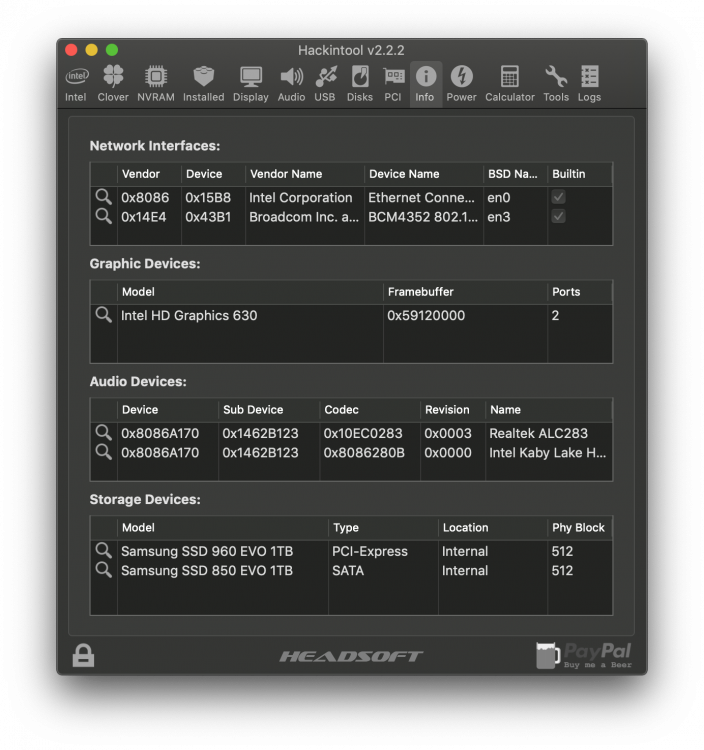Viewport: 704px width, 750px height.
Task: Click the PayPal Buy me a Beer button
Action: 584,655
